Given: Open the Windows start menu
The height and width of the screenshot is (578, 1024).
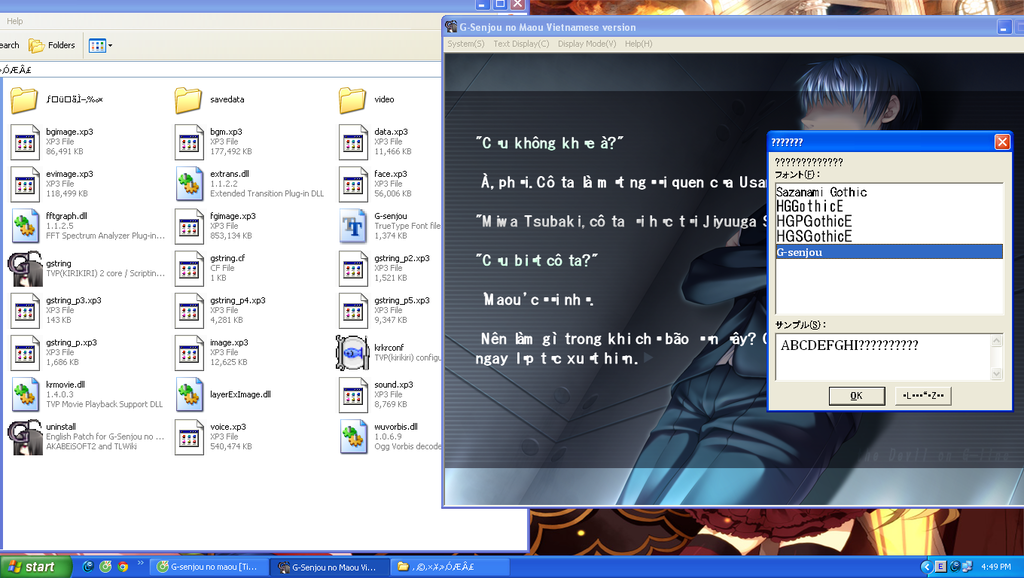Looking at the screenshot, I should pyautogui.click(x=35, y=567).
